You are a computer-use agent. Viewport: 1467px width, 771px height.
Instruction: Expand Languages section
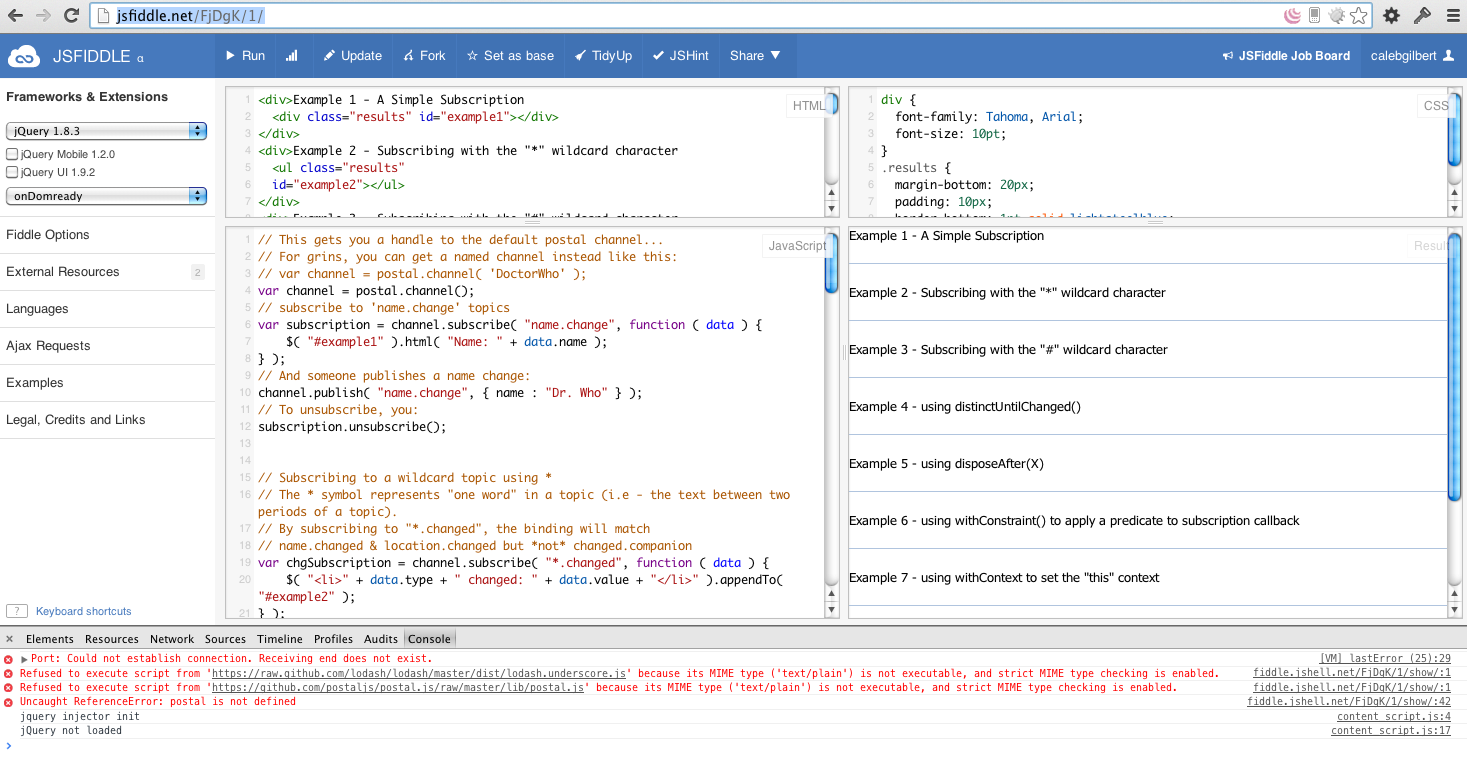107,309
